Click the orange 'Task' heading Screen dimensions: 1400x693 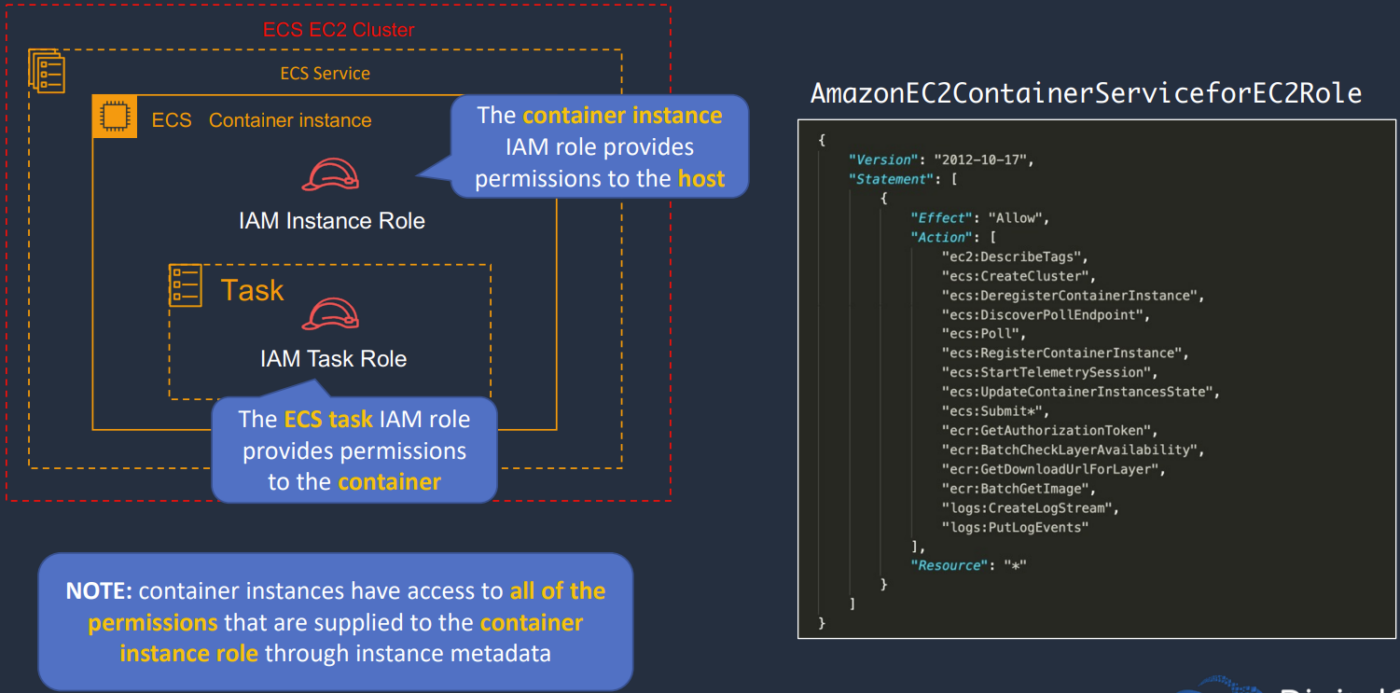coord(252,290)
